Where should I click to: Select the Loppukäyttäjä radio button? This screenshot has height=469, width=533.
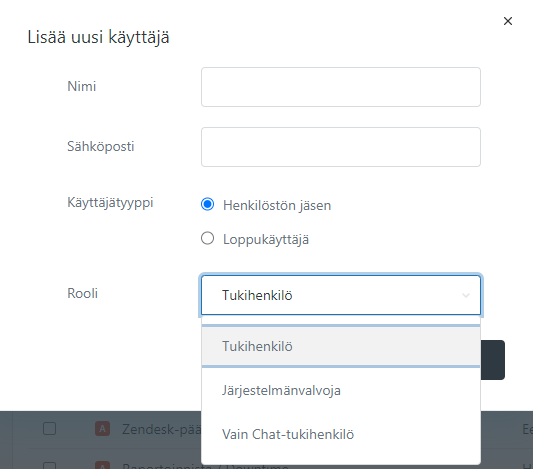207,238
